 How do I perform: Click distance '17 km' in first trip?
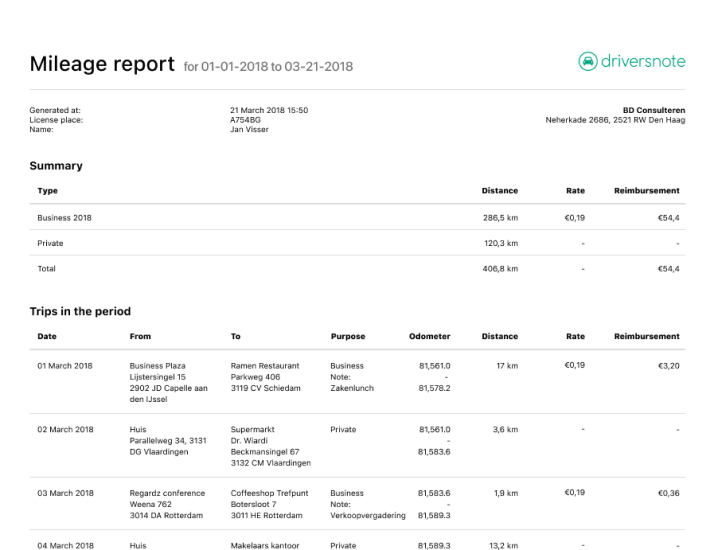coord(507,366)
